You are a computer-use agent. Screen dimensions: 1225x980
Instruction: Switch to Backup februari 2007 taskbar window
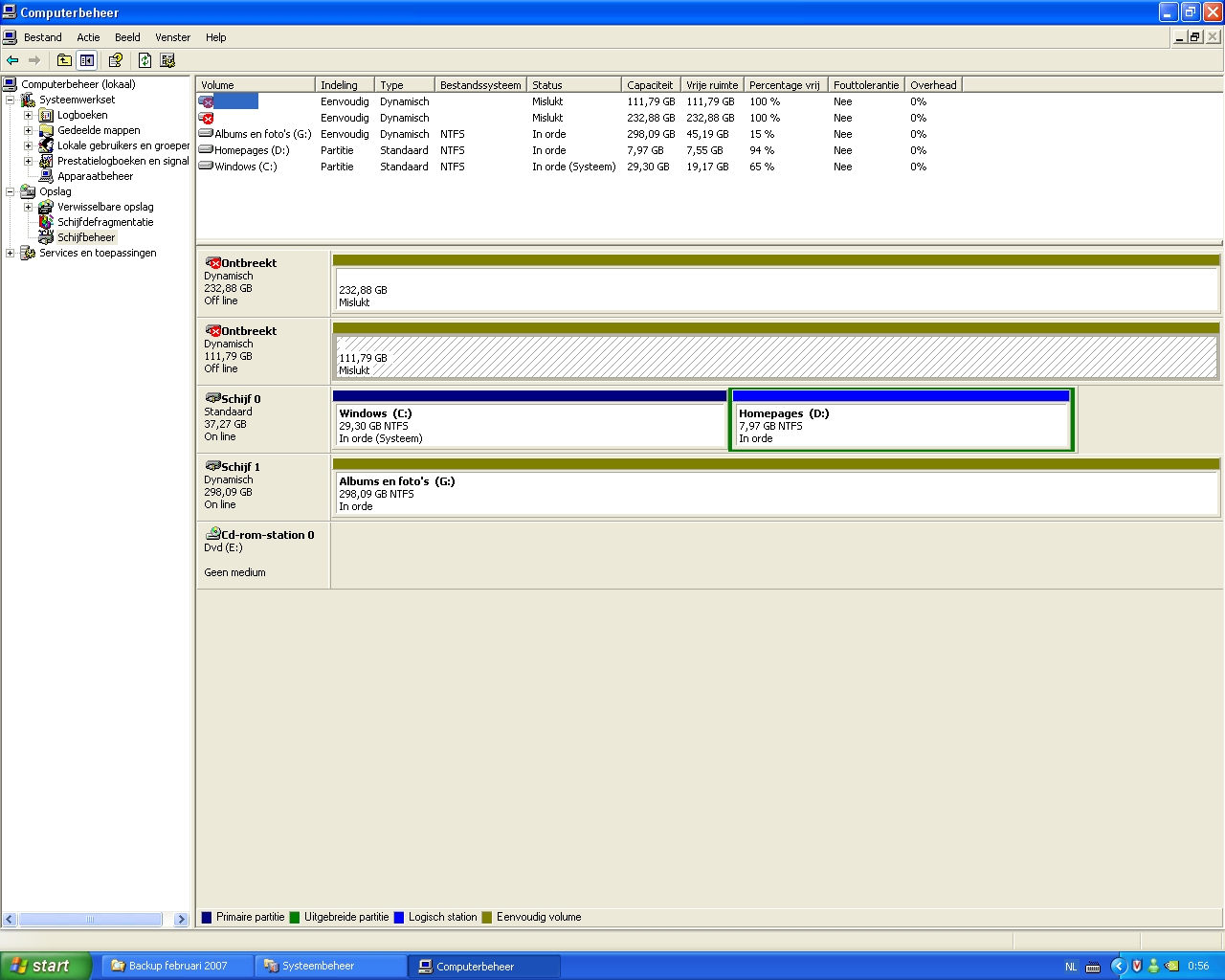click(178, 966)
